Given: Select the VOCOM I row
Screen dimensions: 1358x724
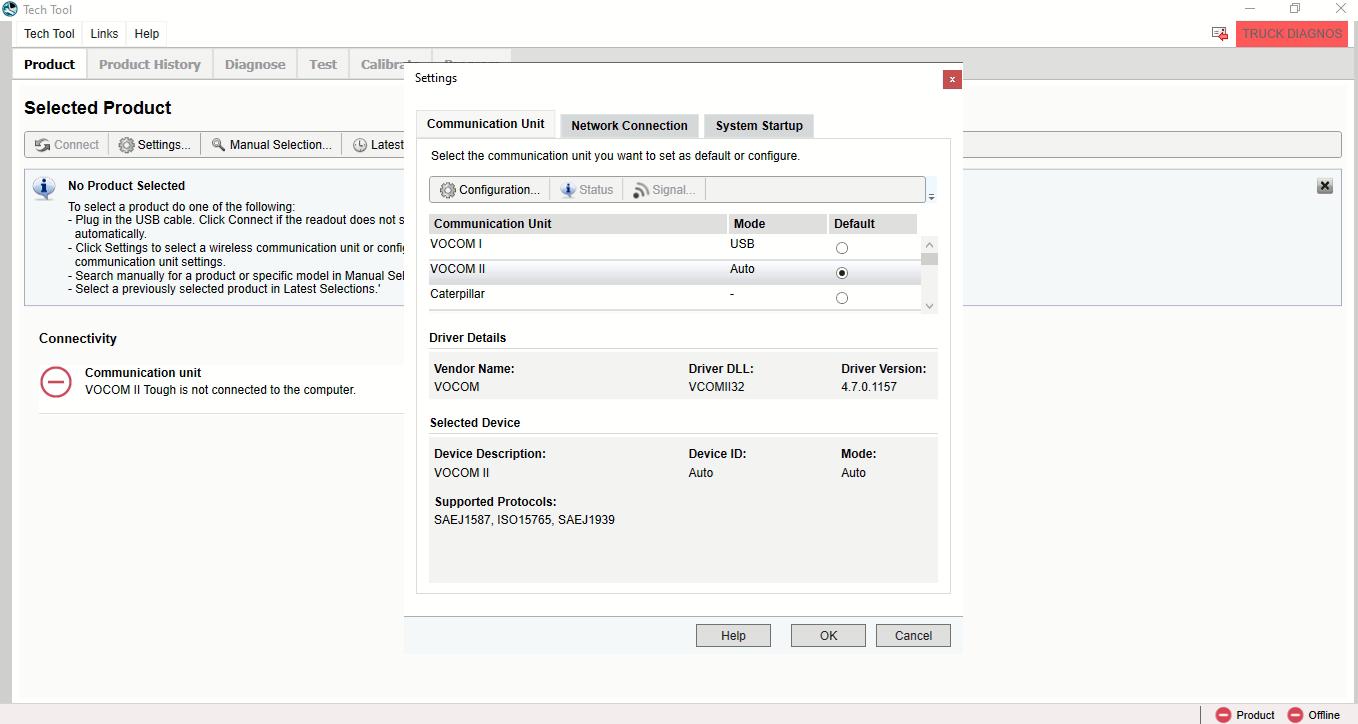Looking at the screenshot, I should pos(675,247).
